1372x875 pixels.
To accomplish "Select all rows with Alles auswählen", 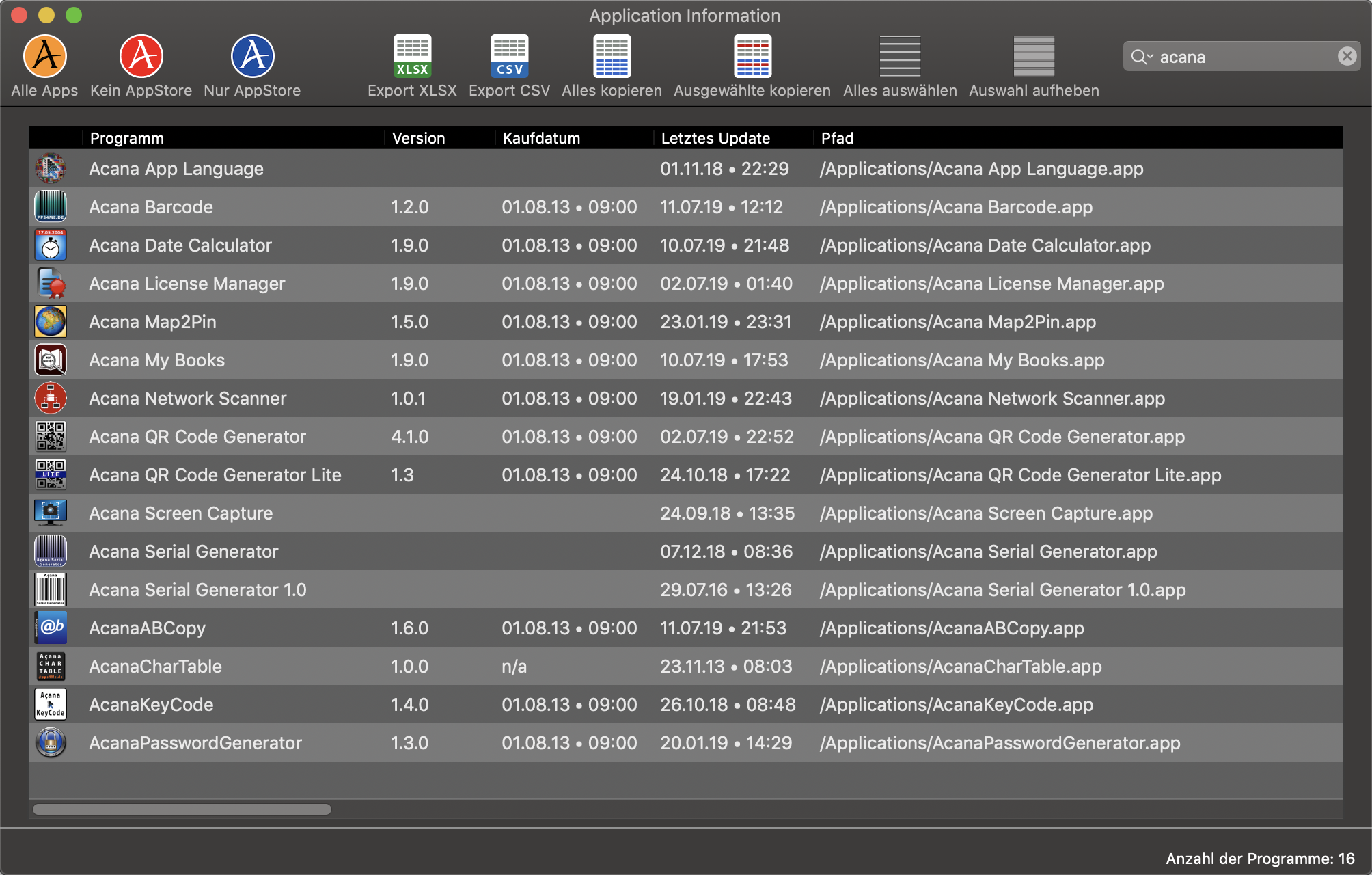I will click(900, 56).
